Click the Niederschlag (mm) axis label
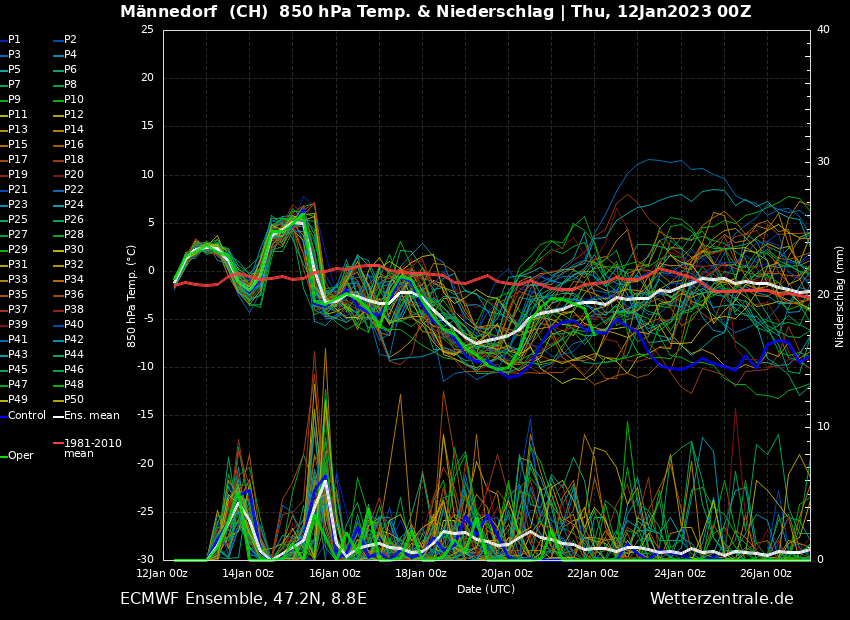 pyautogui.click(x=840, y=296)
